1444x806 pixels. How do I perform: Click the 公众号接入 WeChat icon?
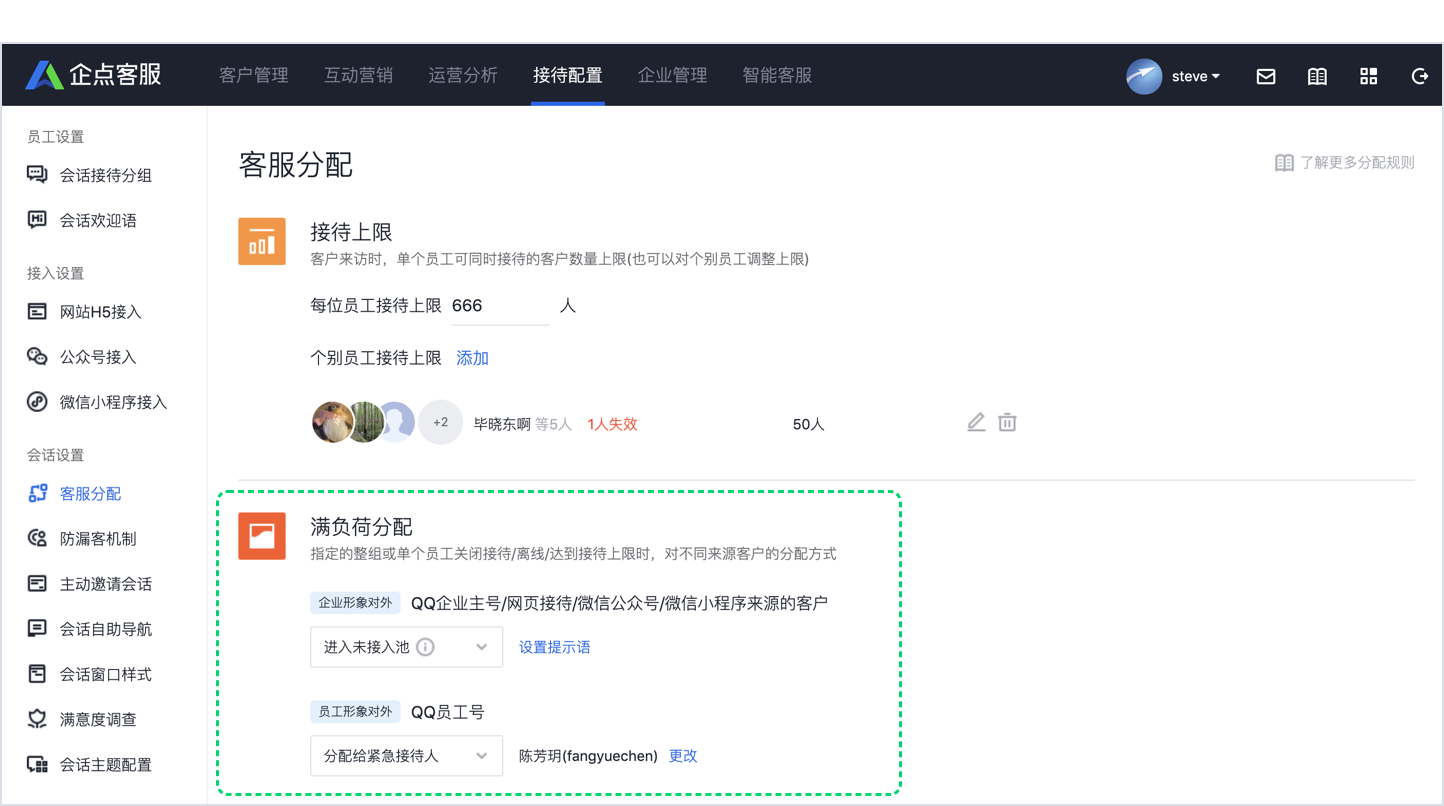37,357
